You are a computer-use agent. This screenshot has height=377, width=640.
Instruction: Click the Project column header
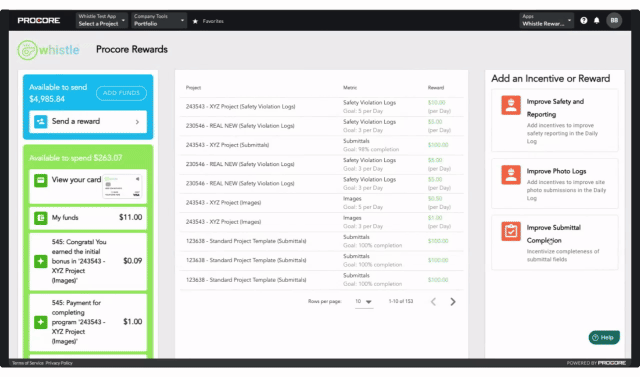point(193,88)
